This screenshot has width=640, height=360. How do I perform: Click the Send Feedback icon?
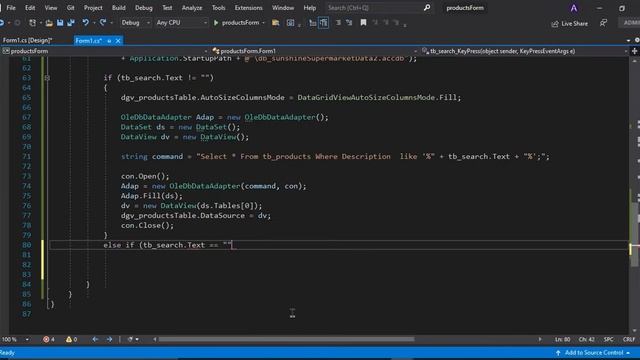click(x=603, y=23)
